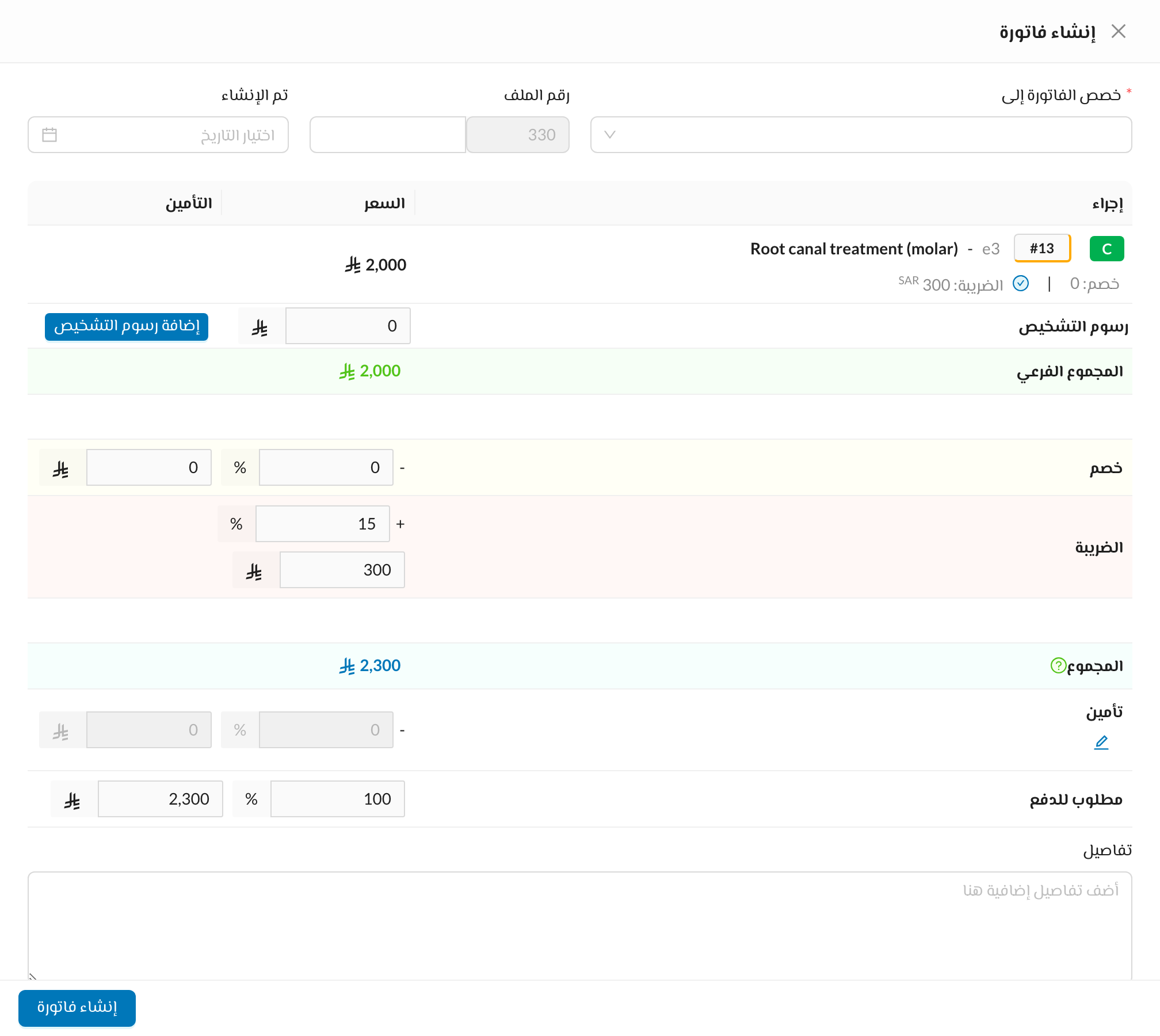Click the Root canal treatment (molar) procedure name
The width and height of the screenshot is (1160, 1036).
pyautogui.click(x=854, y=249)
